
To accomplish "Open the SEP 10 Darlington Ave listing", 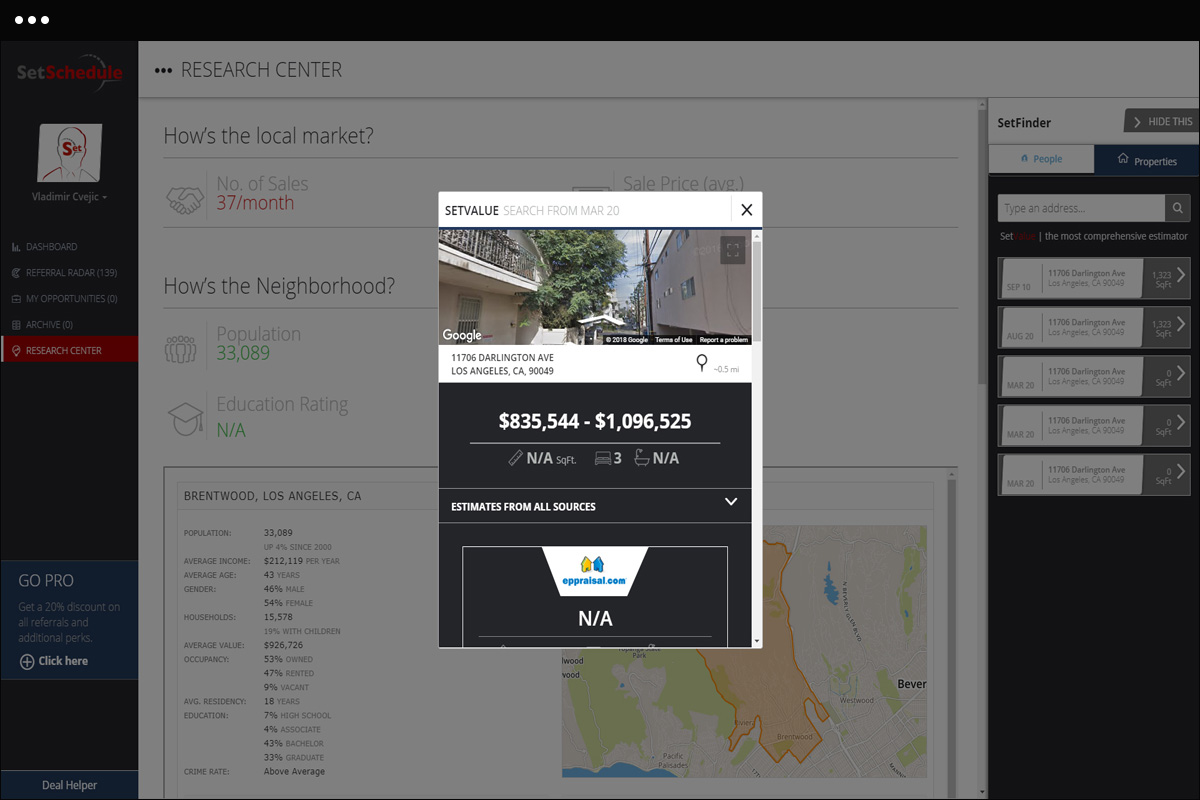I will coord(1094,278).
